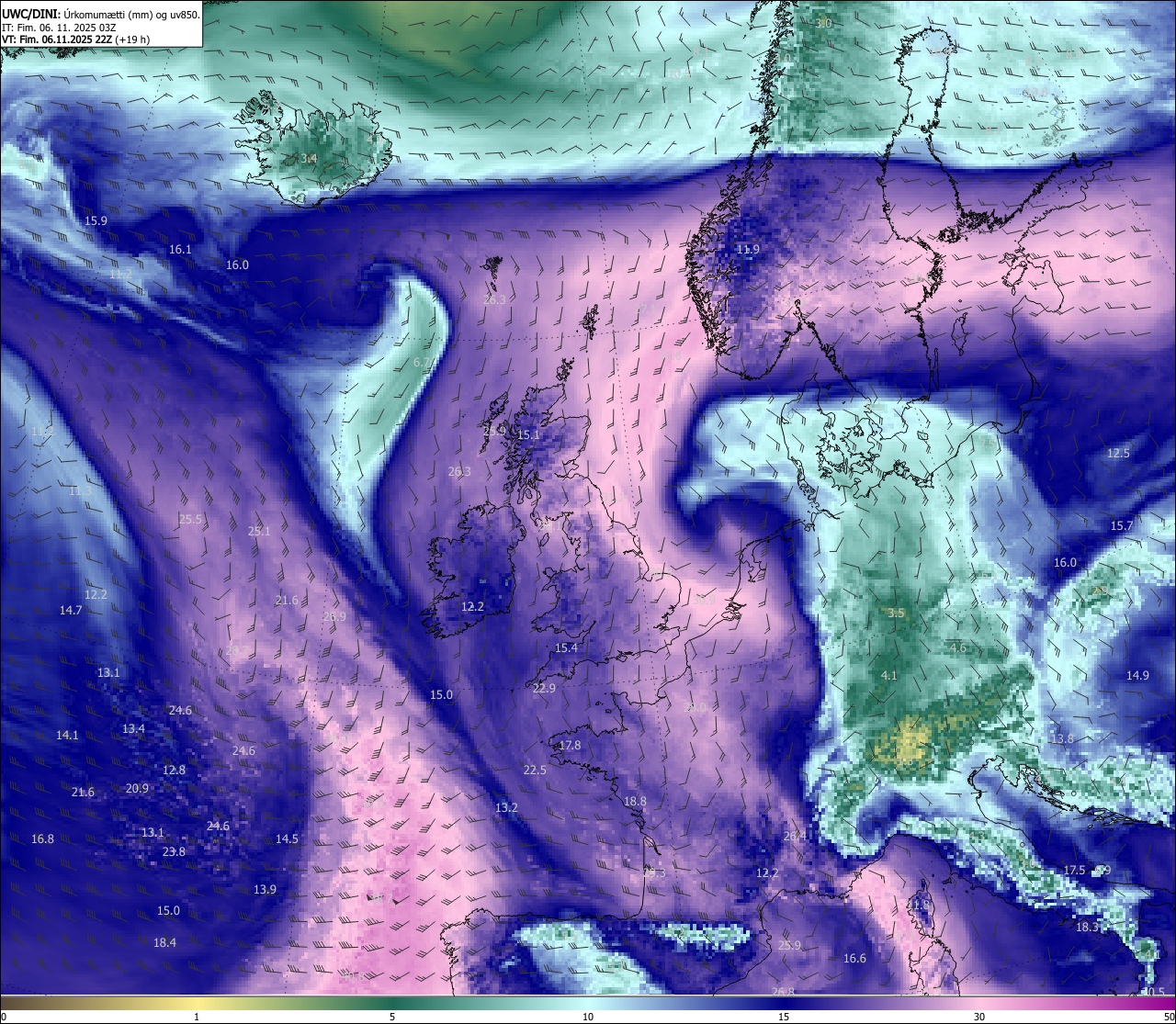Click the 17.8 value over Brittany
The width and height of the screenshot is (1176, 1024).
click(x=570, y=745)
